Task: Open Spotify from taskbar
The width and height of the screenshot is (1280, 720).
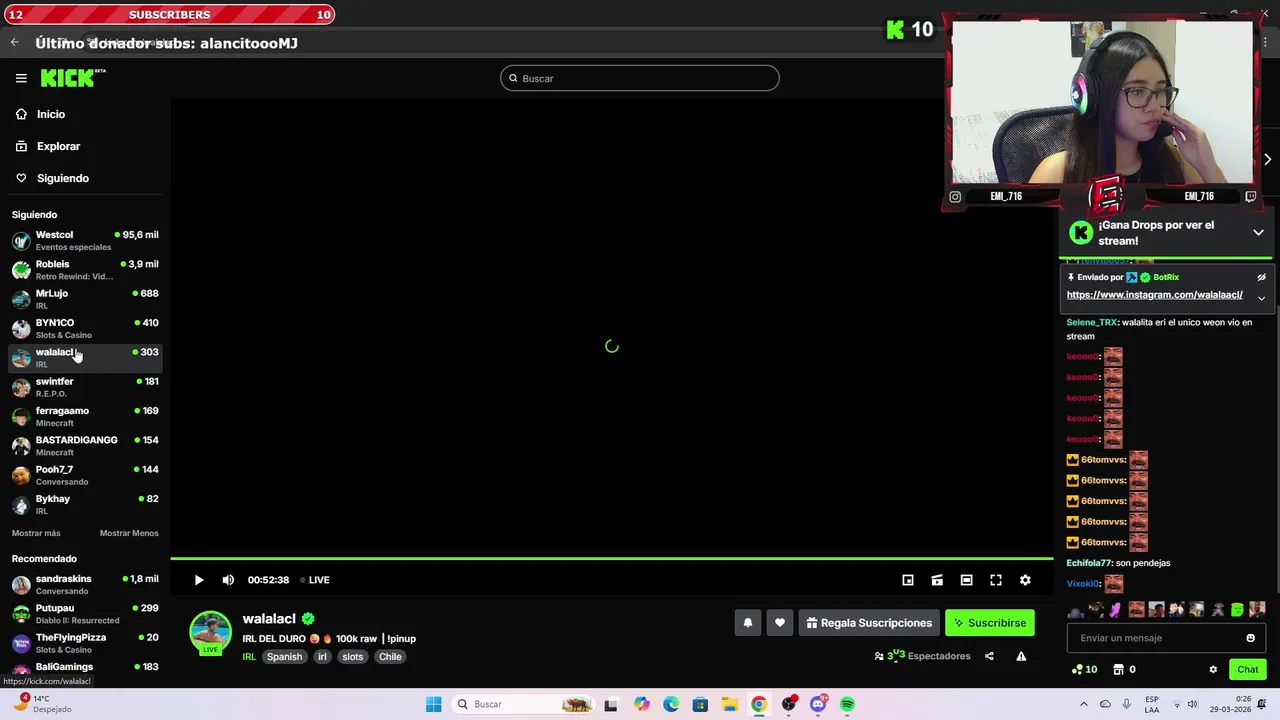Action: coord(847,704)
